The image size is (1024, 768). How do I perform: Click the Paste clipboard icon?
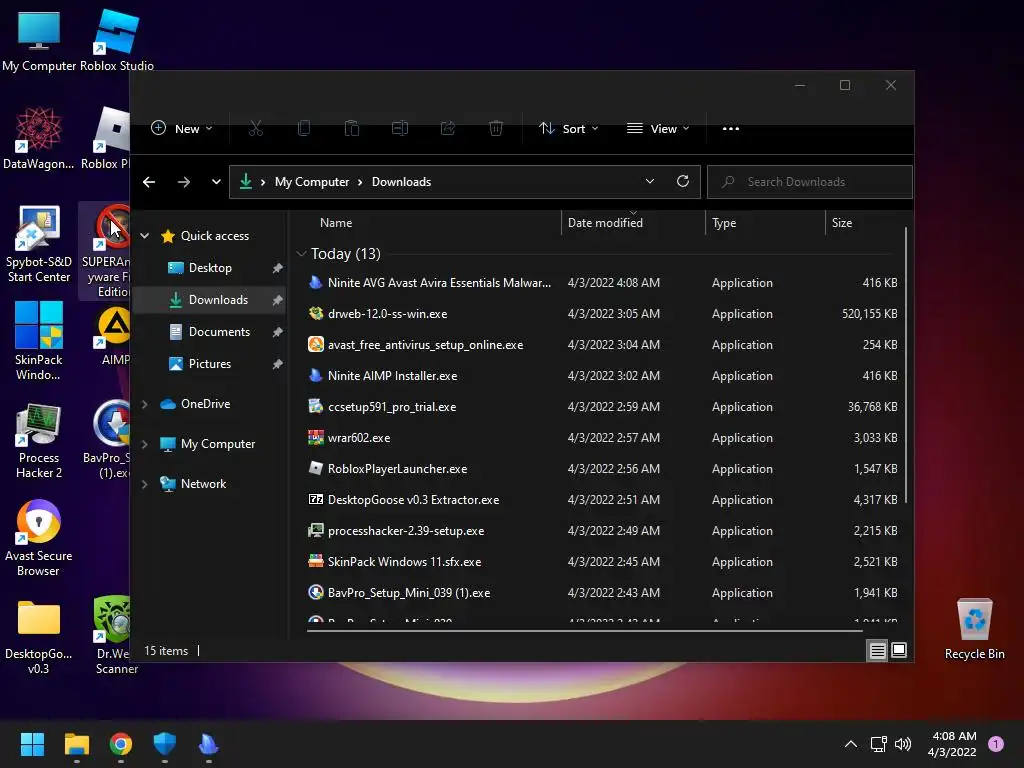click(x=352, y=129)
